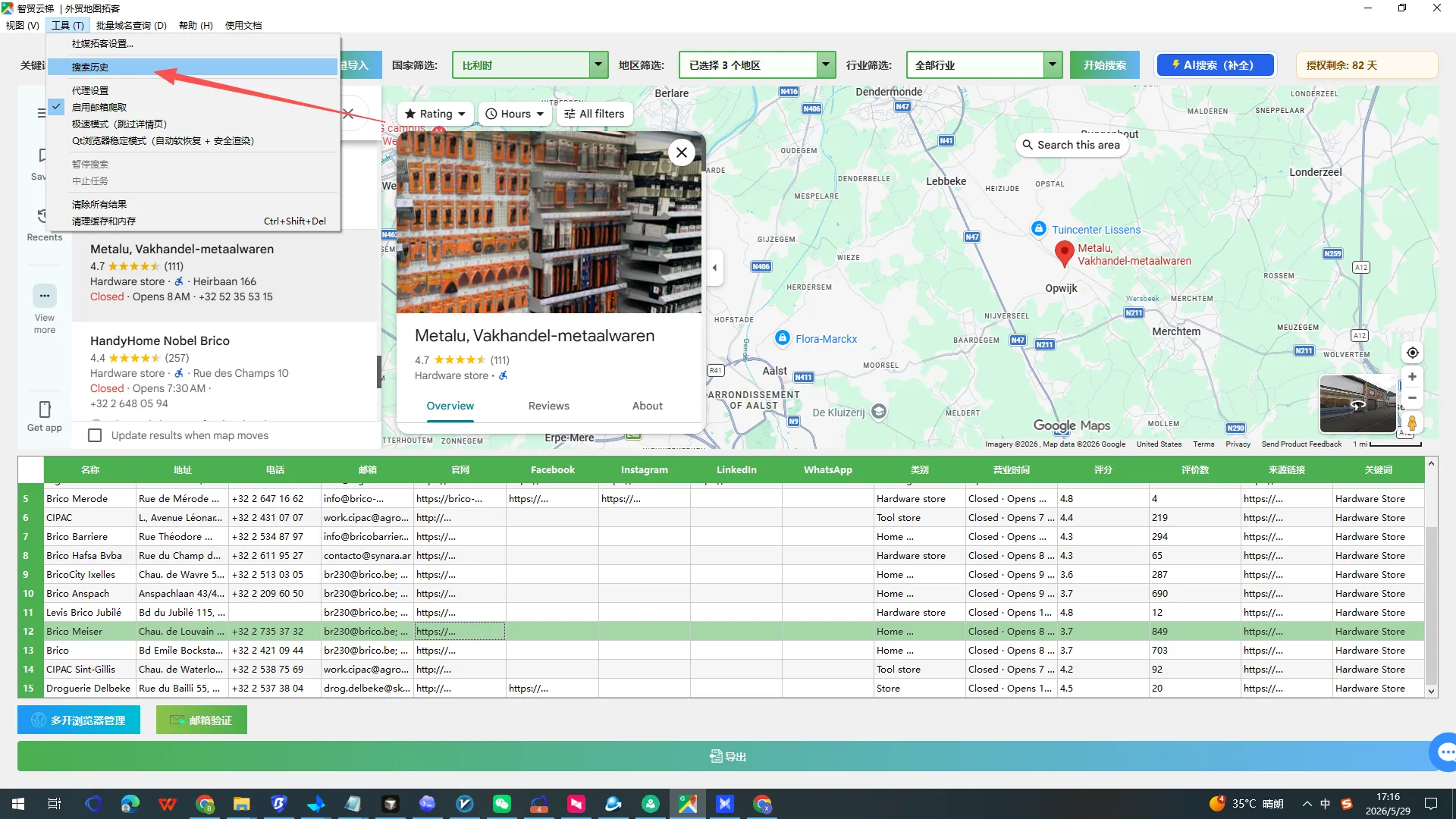Open 使用文档 menu link

(x=243, y=25)
